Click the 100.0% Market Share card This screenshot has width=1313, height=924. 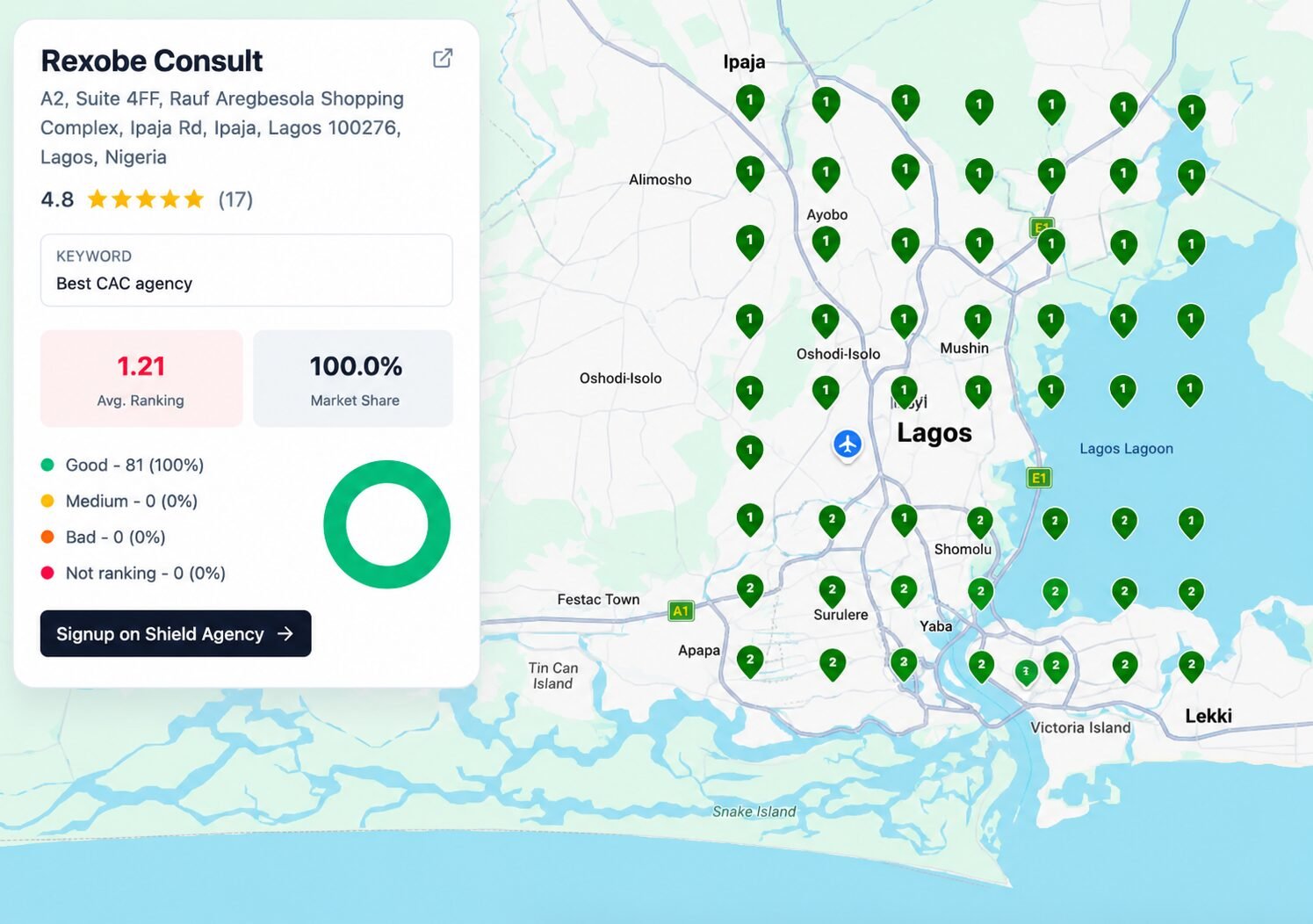[353, 379]
